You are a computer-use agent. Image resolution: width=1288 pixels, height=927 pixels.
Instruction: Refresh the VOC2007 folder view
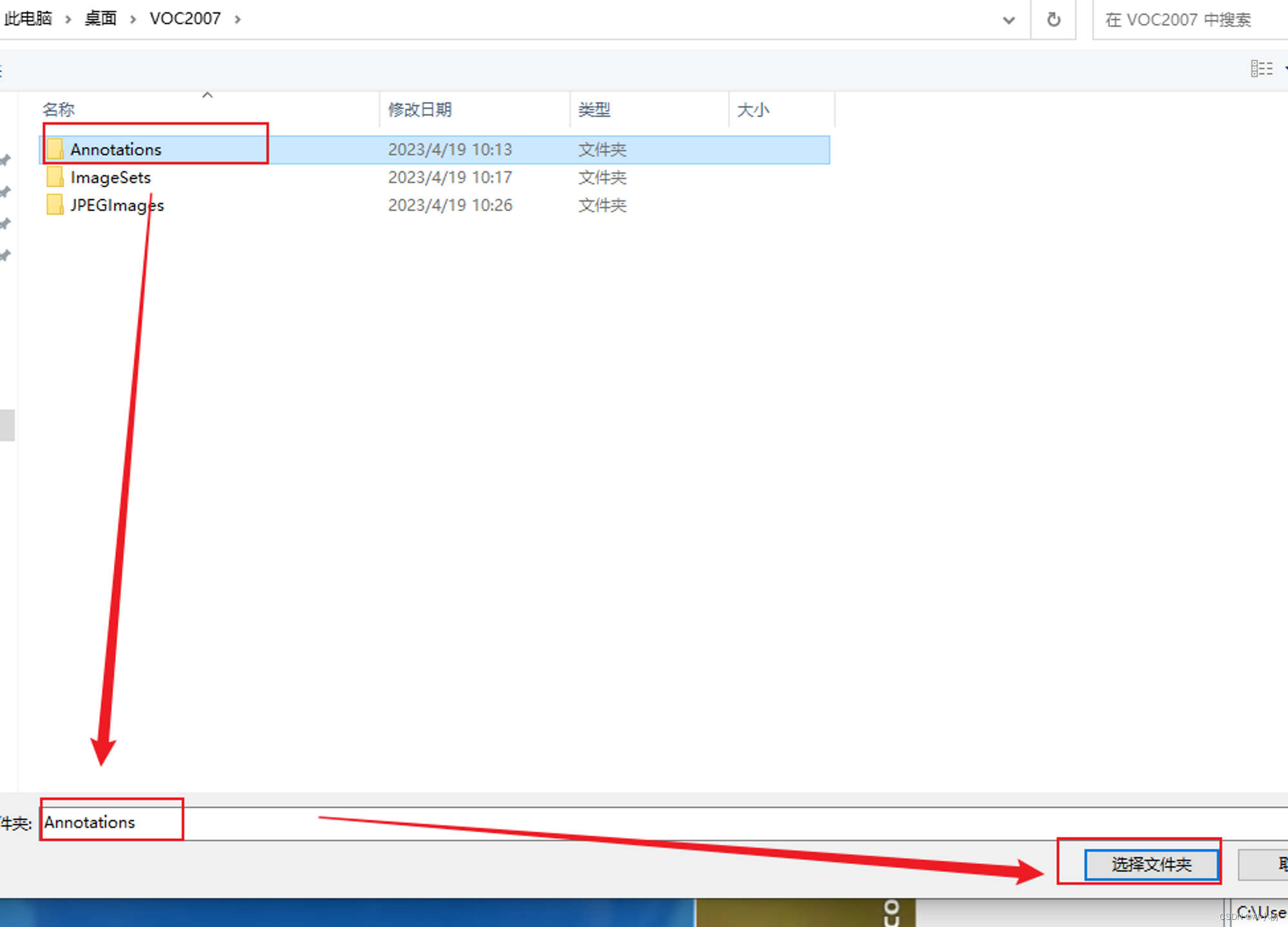[x=1054, y=19]
